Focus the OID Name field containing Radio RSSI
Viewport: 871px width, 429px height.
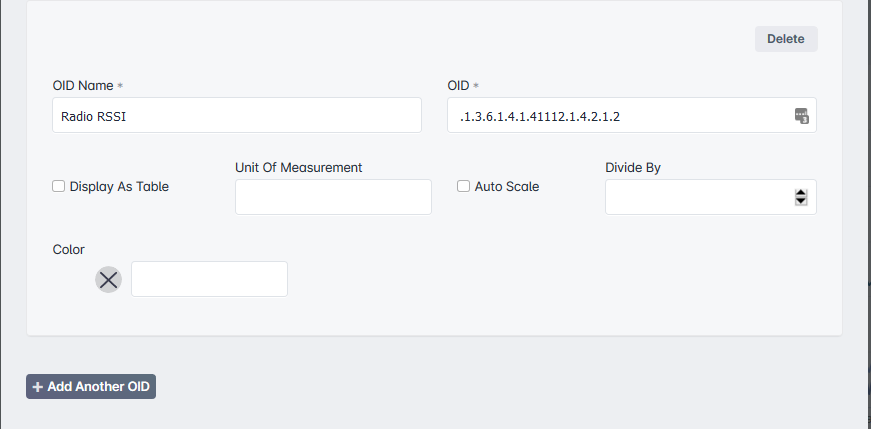point(237,115)
